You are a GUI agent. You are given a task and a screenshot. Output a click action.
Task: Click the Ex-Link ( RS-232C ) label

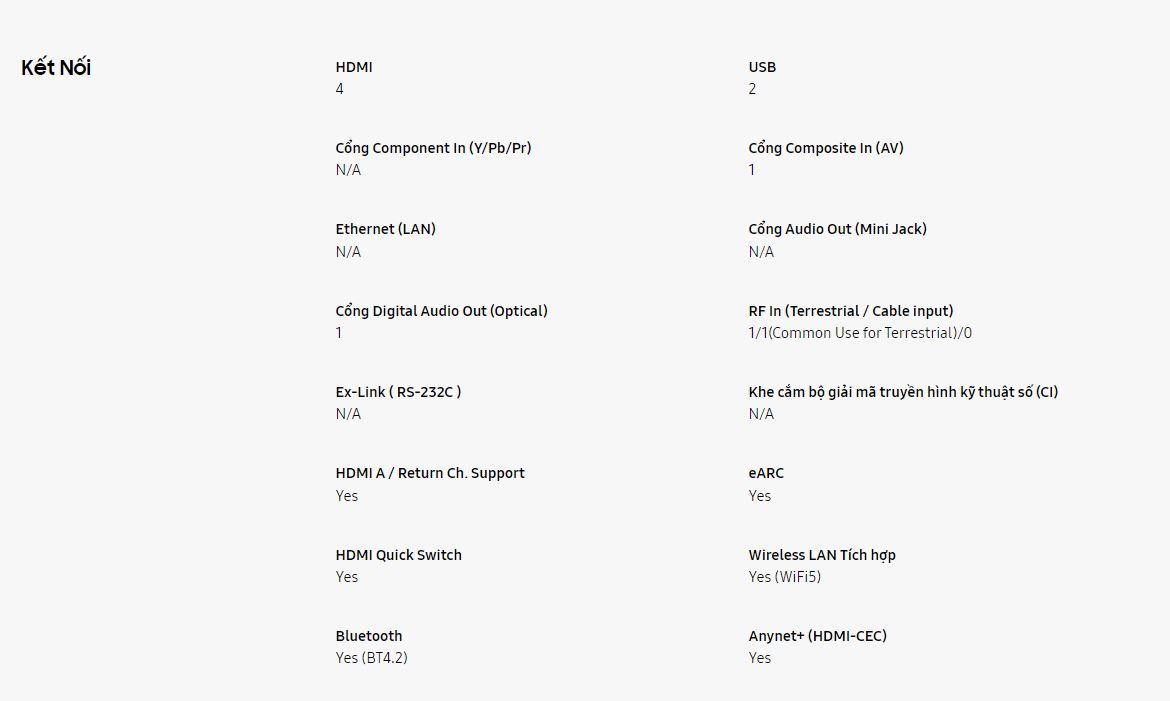pyautogui.click(x=398, y=392)
